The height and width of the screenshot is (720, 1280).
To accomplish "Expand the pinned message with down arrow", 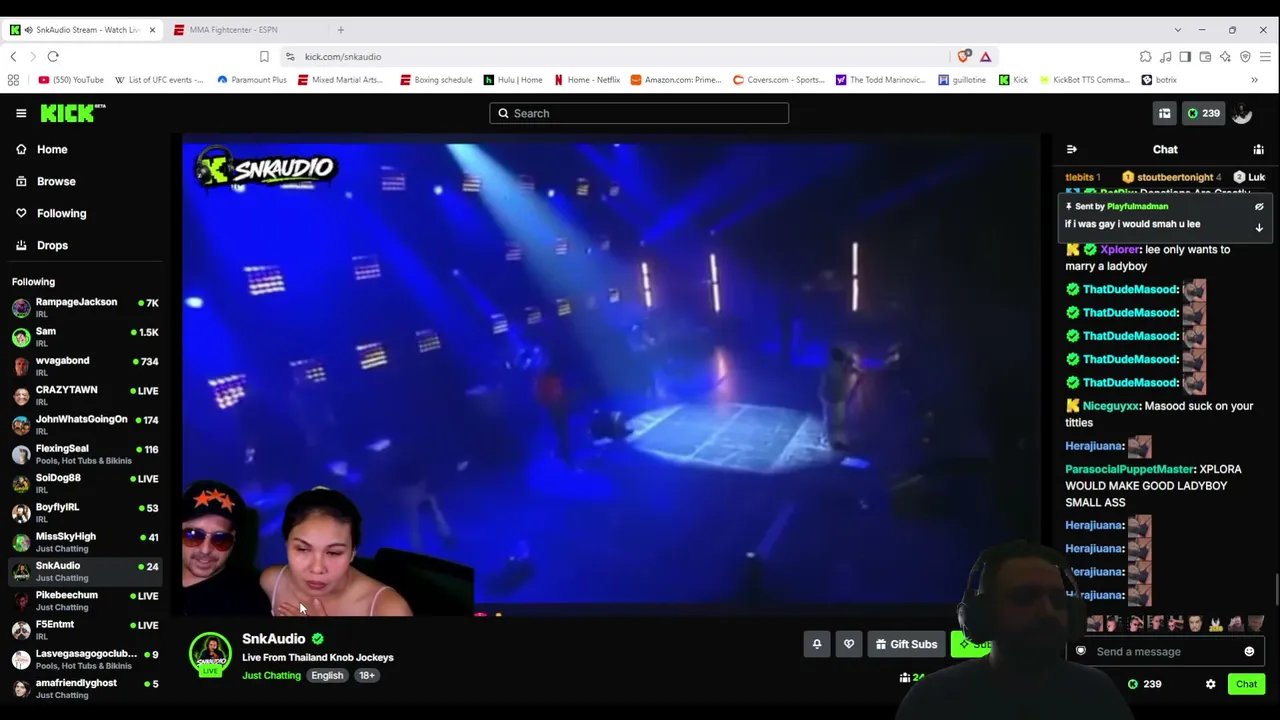I will point(1259,228).
